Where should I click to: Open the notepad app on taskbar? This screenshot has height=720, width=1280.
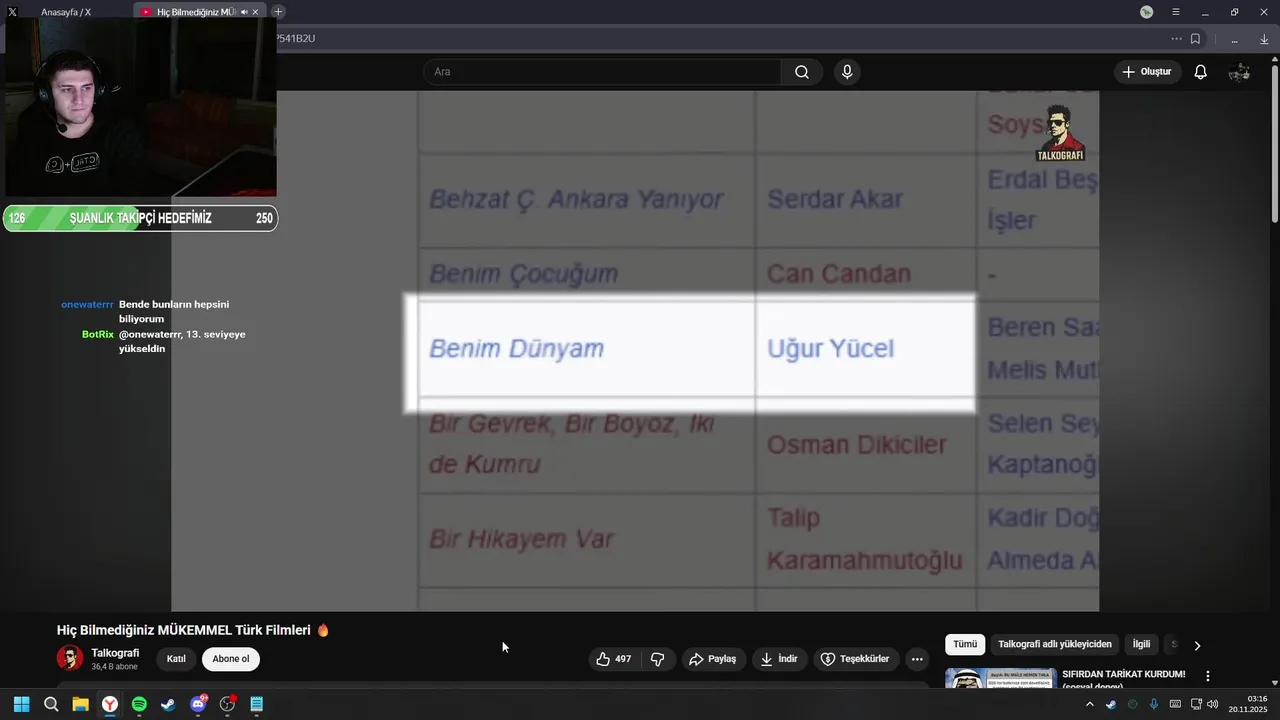tap(256, 704)
